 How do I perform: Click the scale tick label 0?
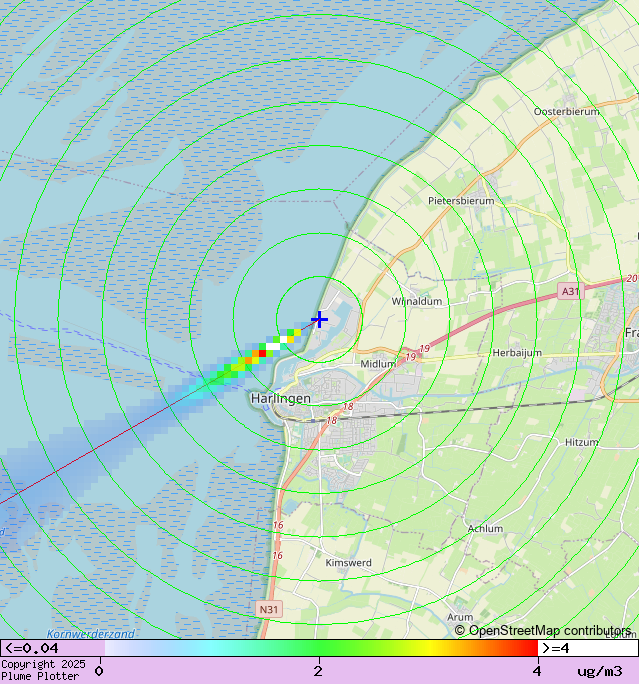(x=99, y=671)
